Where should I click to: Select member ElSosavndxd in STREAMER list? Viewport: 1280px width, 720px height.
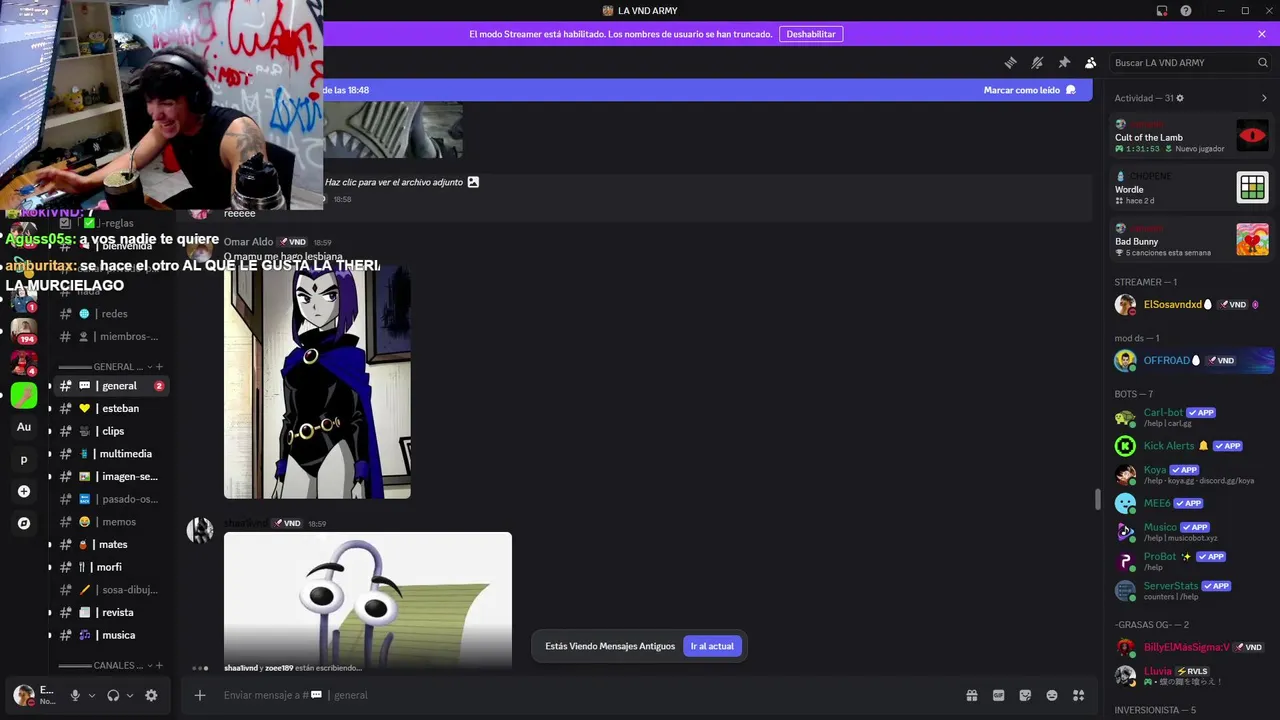(1192, 305)
